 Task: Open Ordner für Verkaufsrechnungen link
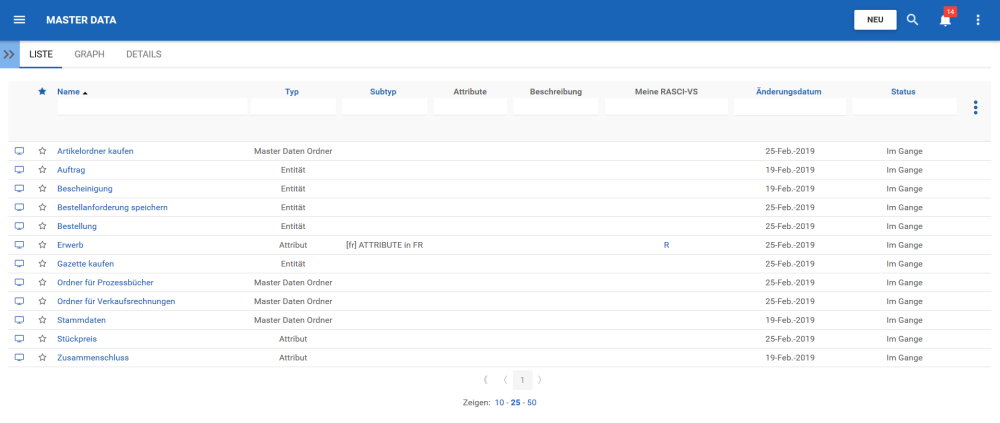pyautogui.click(x=116, y=301)
